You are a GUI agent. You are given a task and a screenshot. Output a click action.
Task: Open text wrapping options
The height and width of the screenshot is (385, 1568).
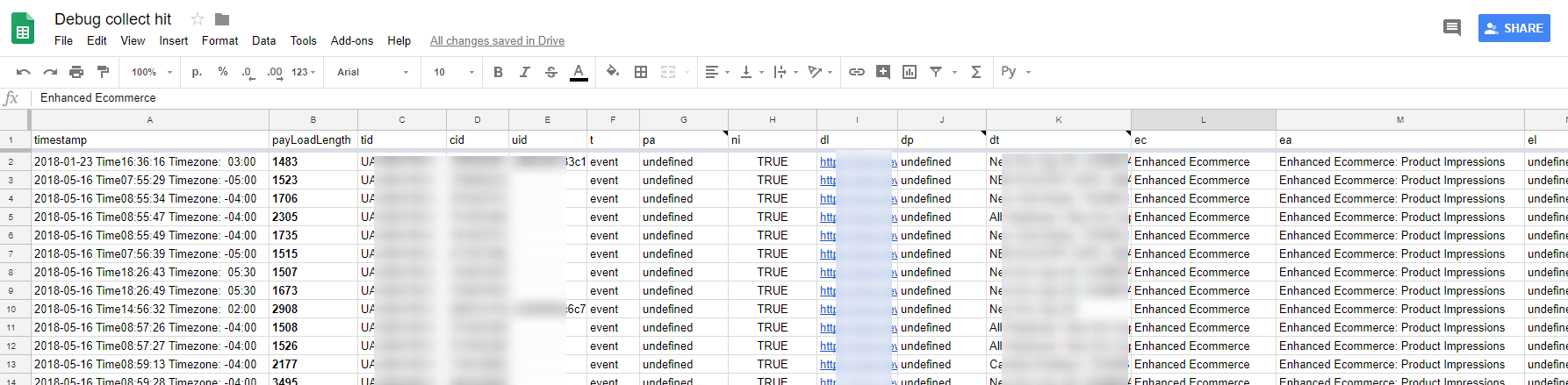[785, 72]
